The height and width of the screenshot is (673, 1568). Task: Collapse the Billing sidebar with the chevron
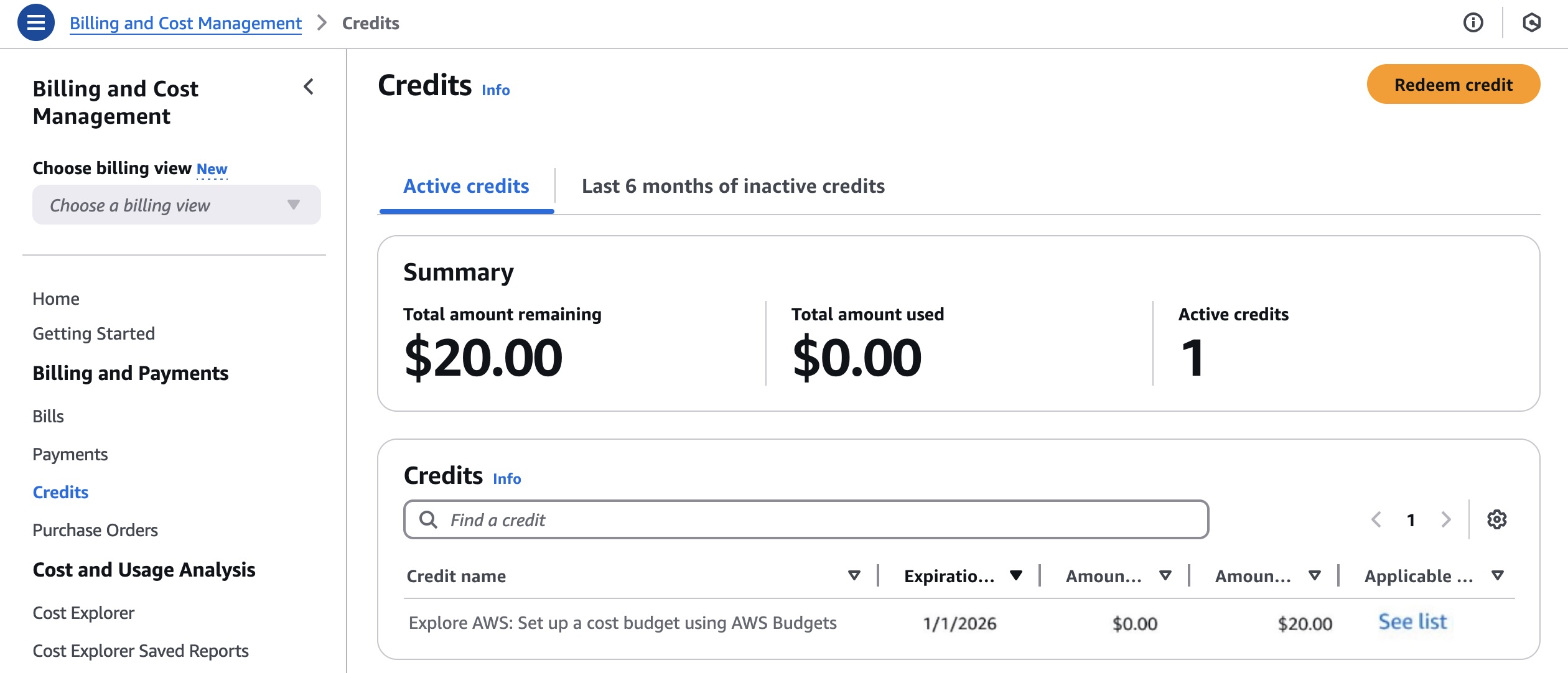[309, 87]
